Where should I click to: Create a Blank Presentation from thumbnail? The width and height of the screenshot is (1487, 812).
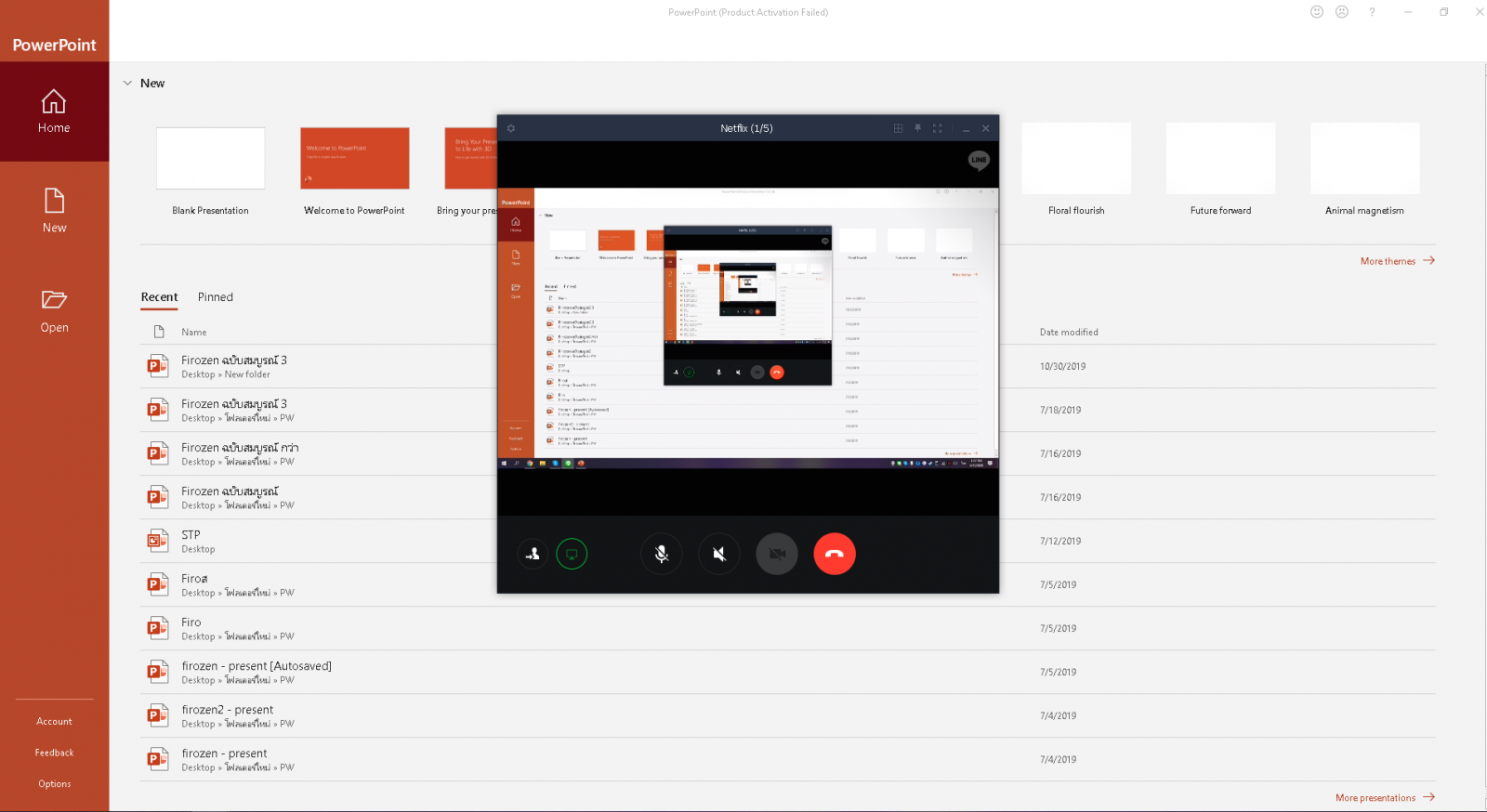coord(210,159)
